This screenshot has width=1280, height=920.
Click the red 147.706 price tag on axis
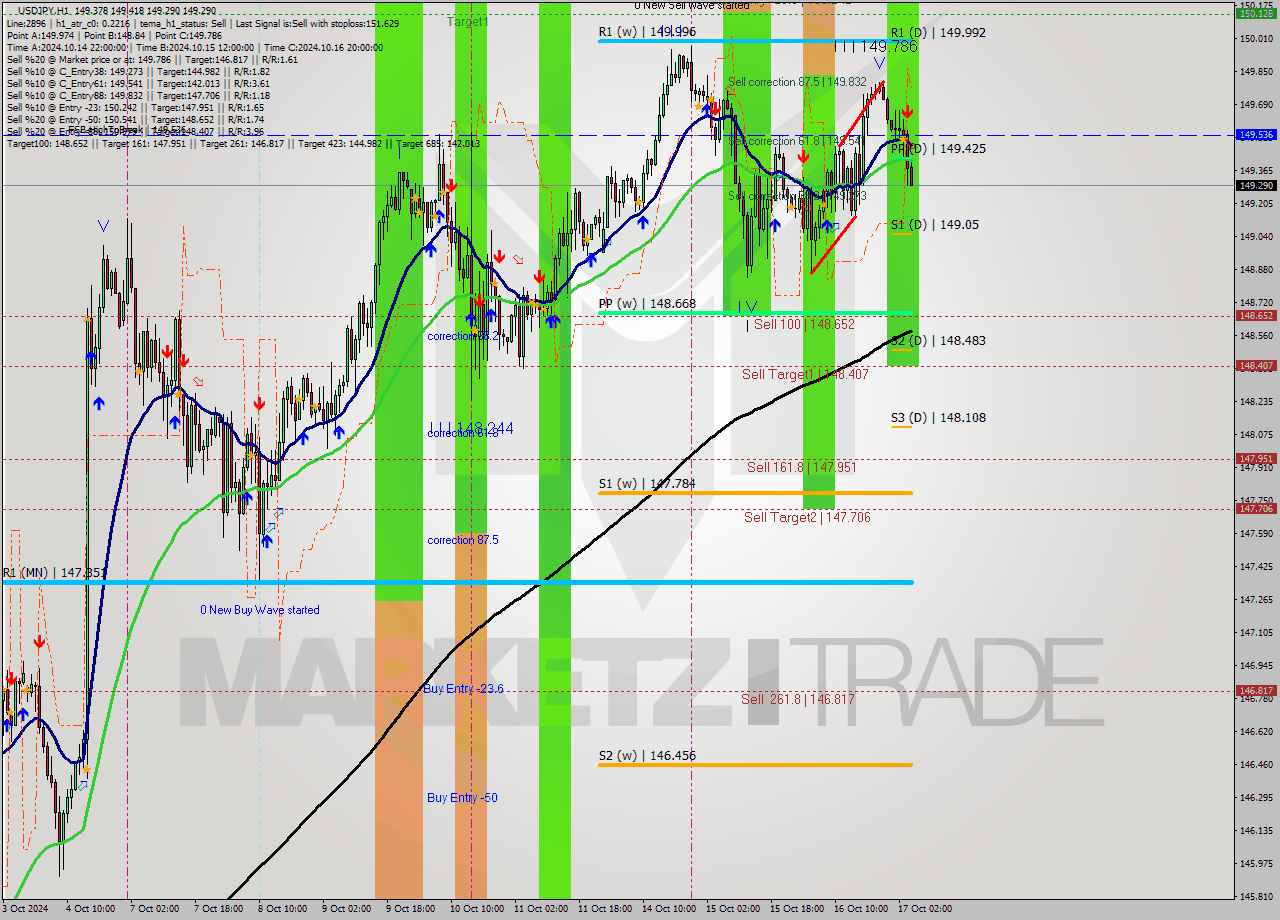pyautogui.click(x=1256, y=509)
